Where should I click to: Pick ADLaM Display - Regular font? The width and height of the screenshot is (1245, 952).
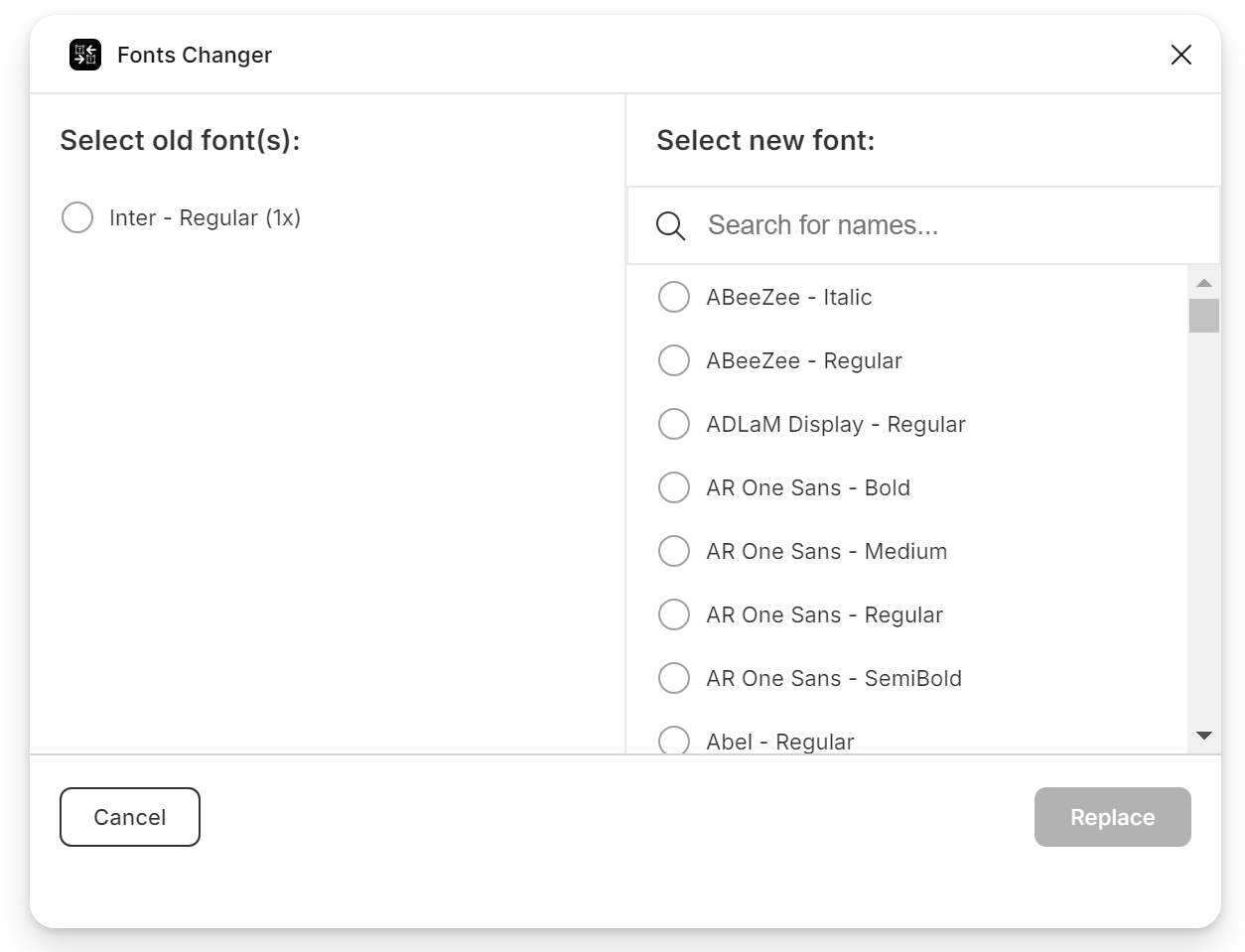674,424
